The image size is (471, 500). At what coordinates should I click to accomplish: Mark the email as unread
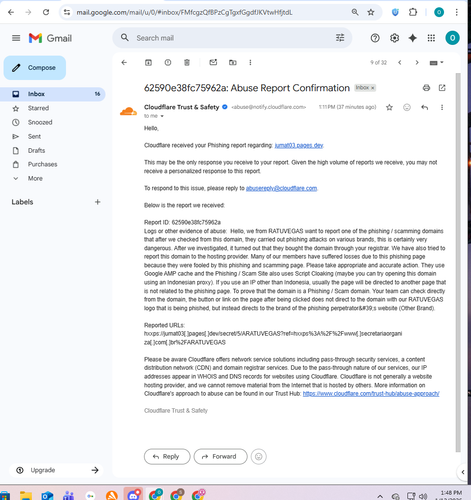click(x=213, y=62)
